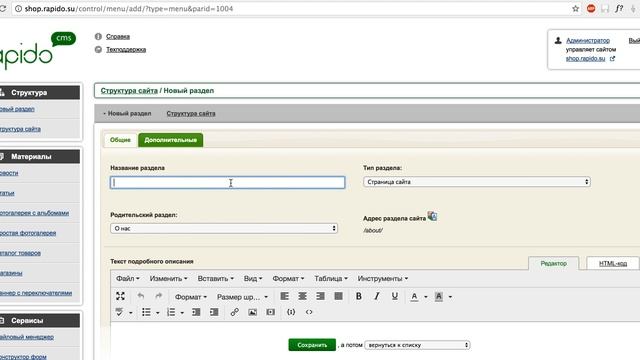Open the Файл editor menu
Viewport: 640px width, 360px height.
tap(127, 278)
